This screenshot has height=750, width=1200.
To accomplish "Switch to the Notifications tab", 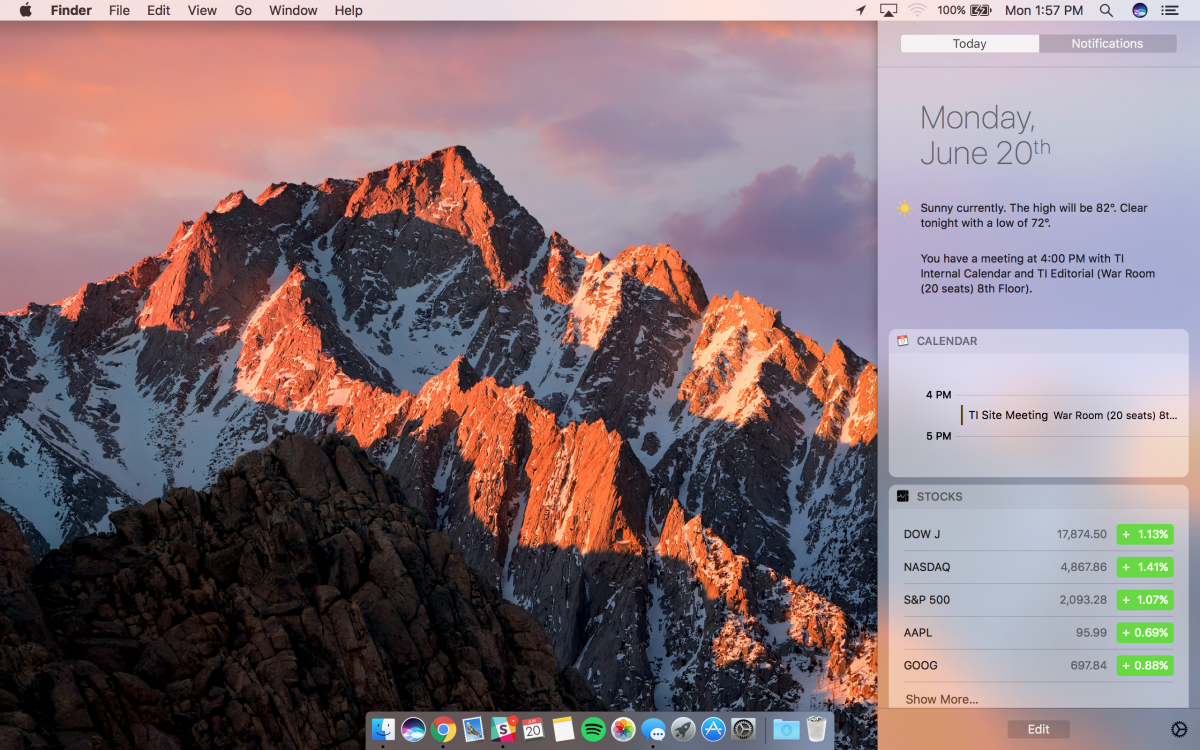I will (x=1107, y=43).
